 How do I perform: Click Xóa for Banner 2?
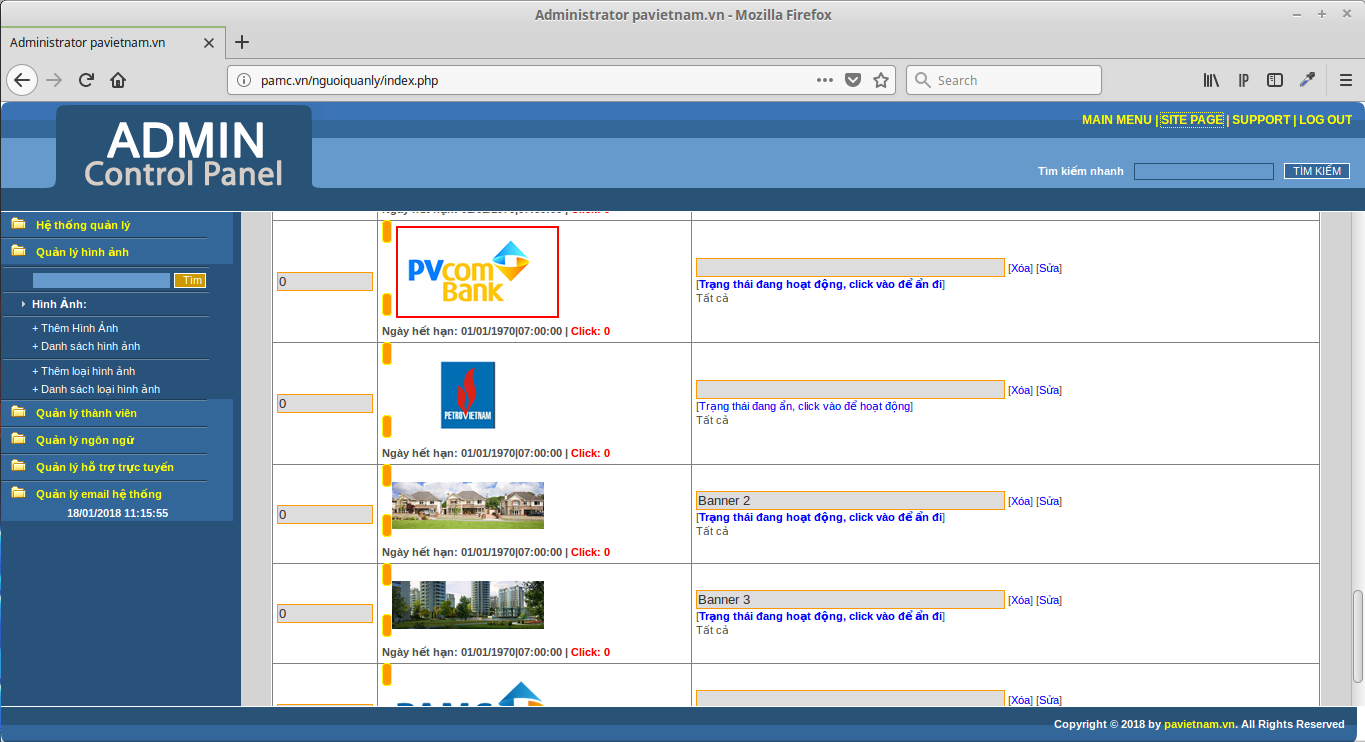[1020, 501]
